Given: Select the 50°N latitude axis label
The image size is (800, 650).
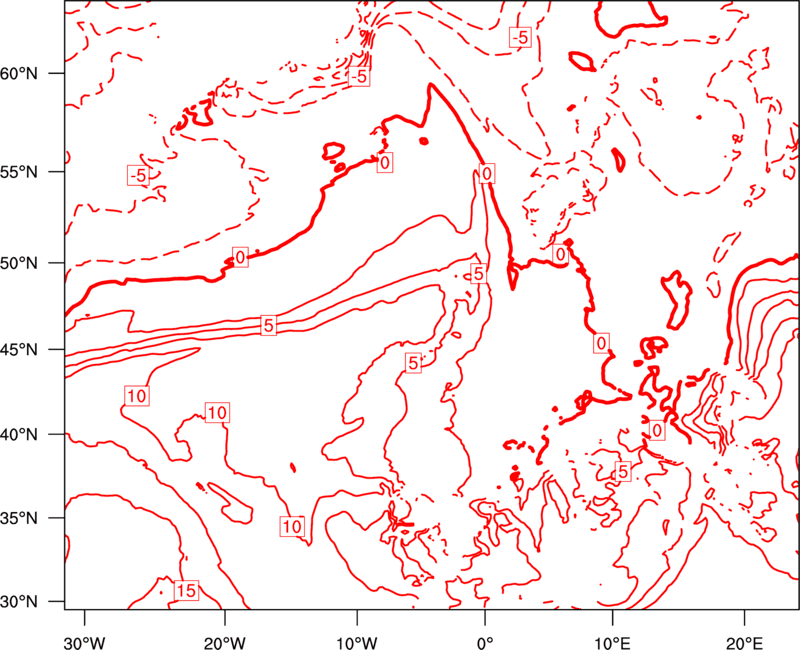Looking at the screenshot, I should (x=18, y=264).
